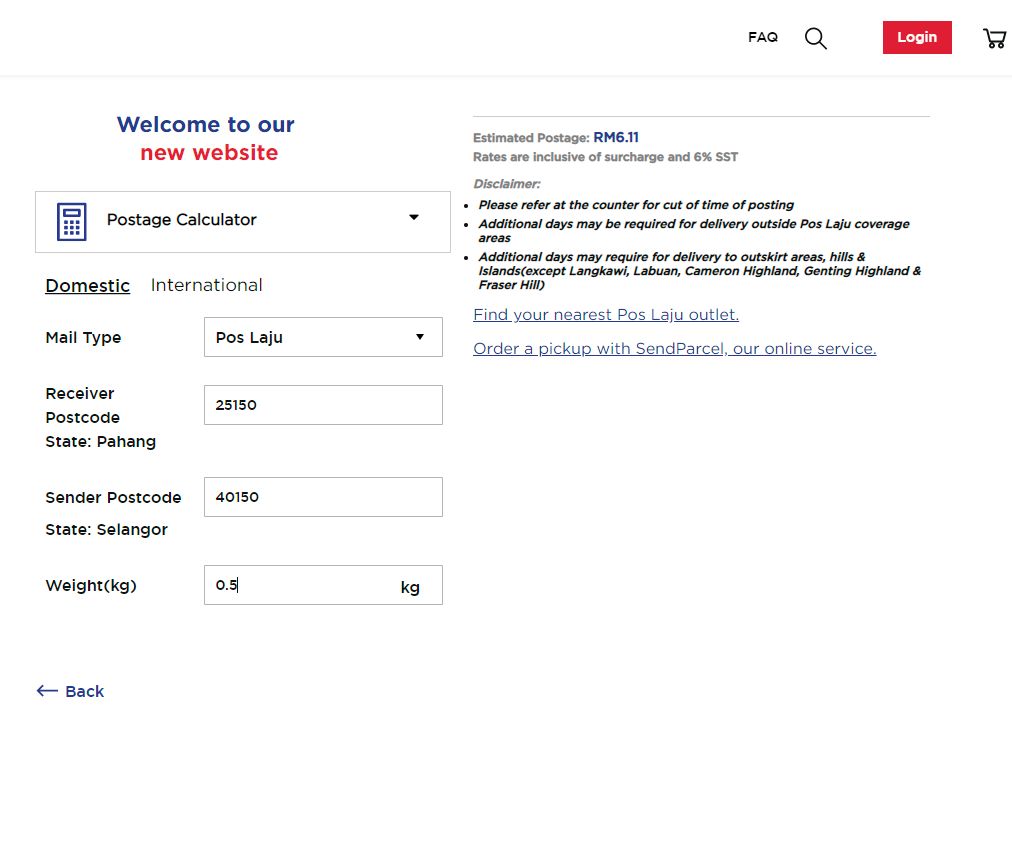The height and width of the screenshot is (850, 1012).
Task: Click the 'Welcome to our new website' heading
Action: coord(207,138)
